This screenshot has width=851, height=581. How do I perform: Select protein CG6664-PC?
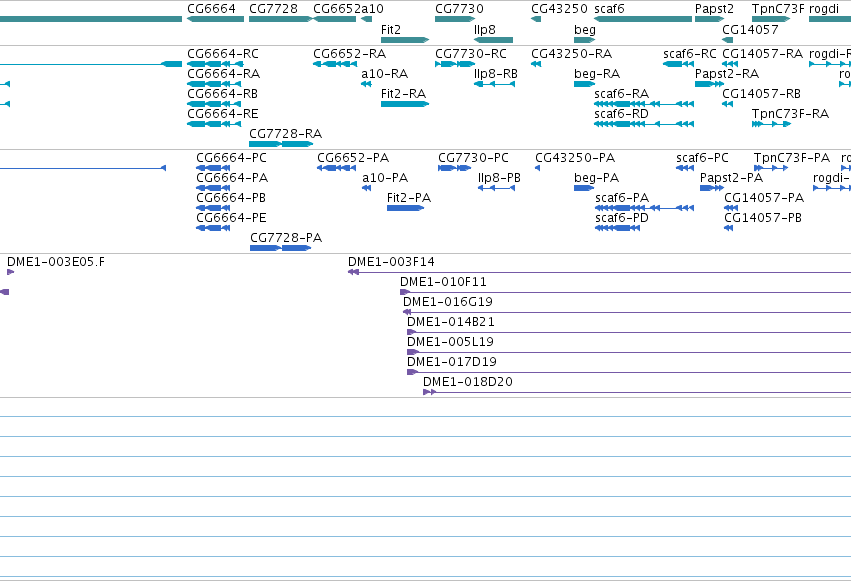[213, 168]
